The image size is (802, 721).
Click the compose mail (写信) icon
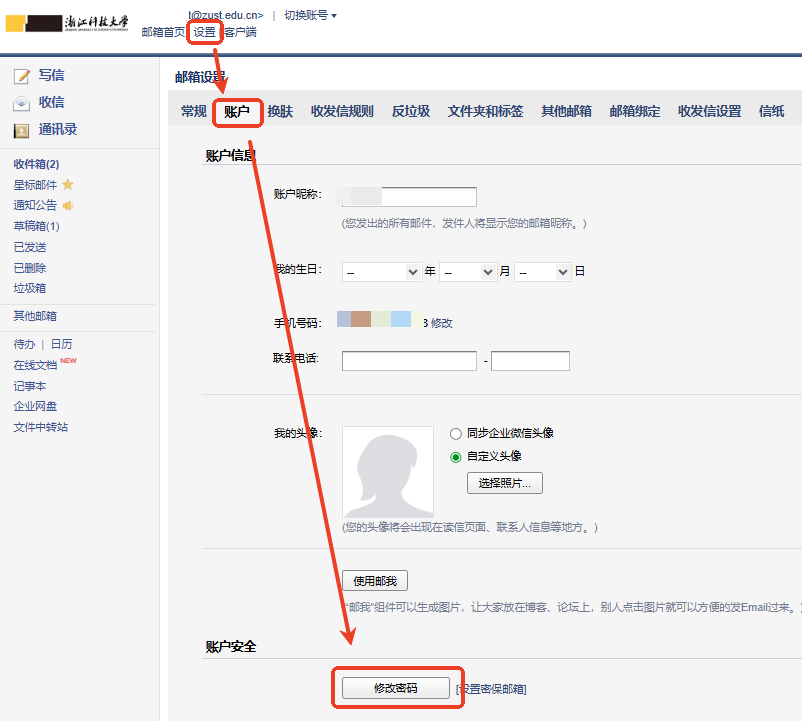[21, 76]
